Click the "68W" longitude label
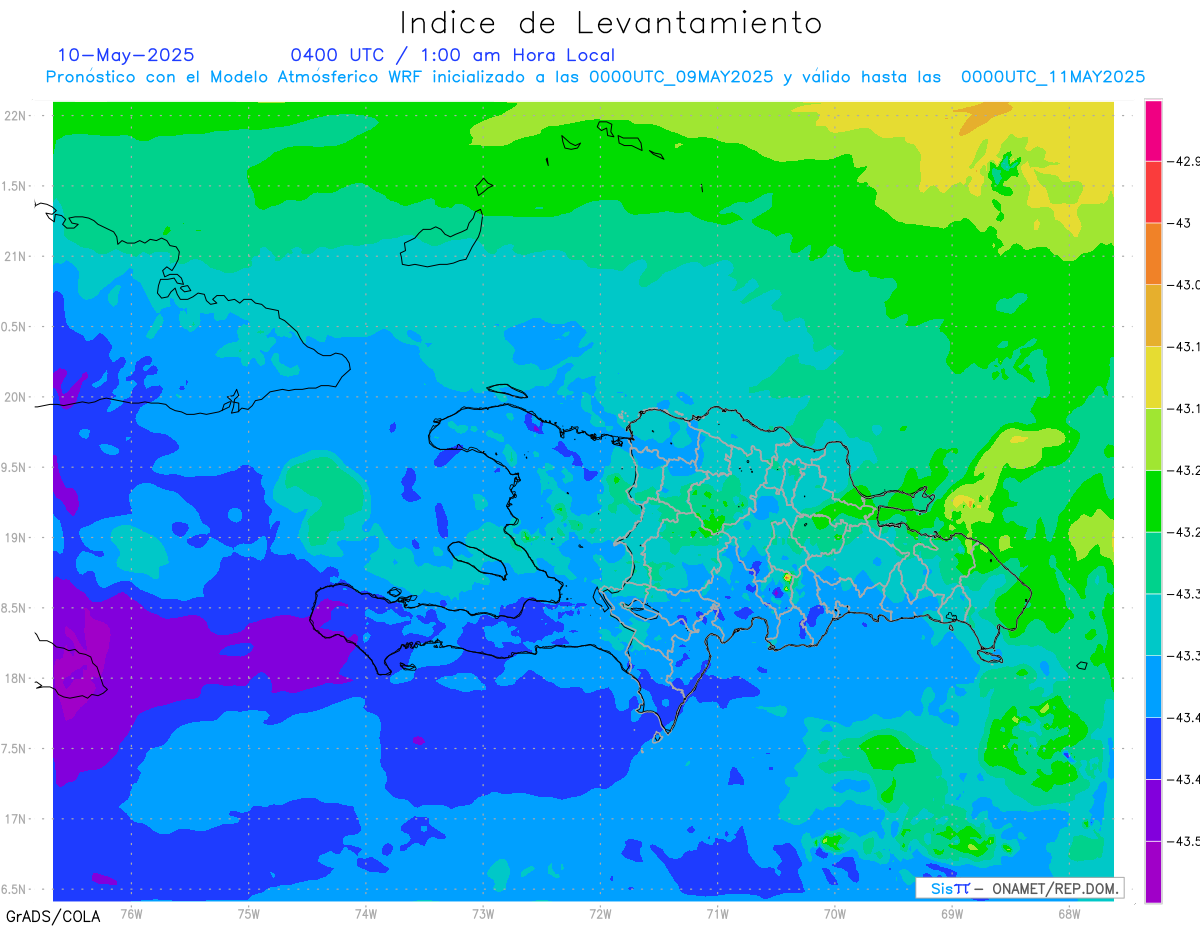 tap(1069, 914)
